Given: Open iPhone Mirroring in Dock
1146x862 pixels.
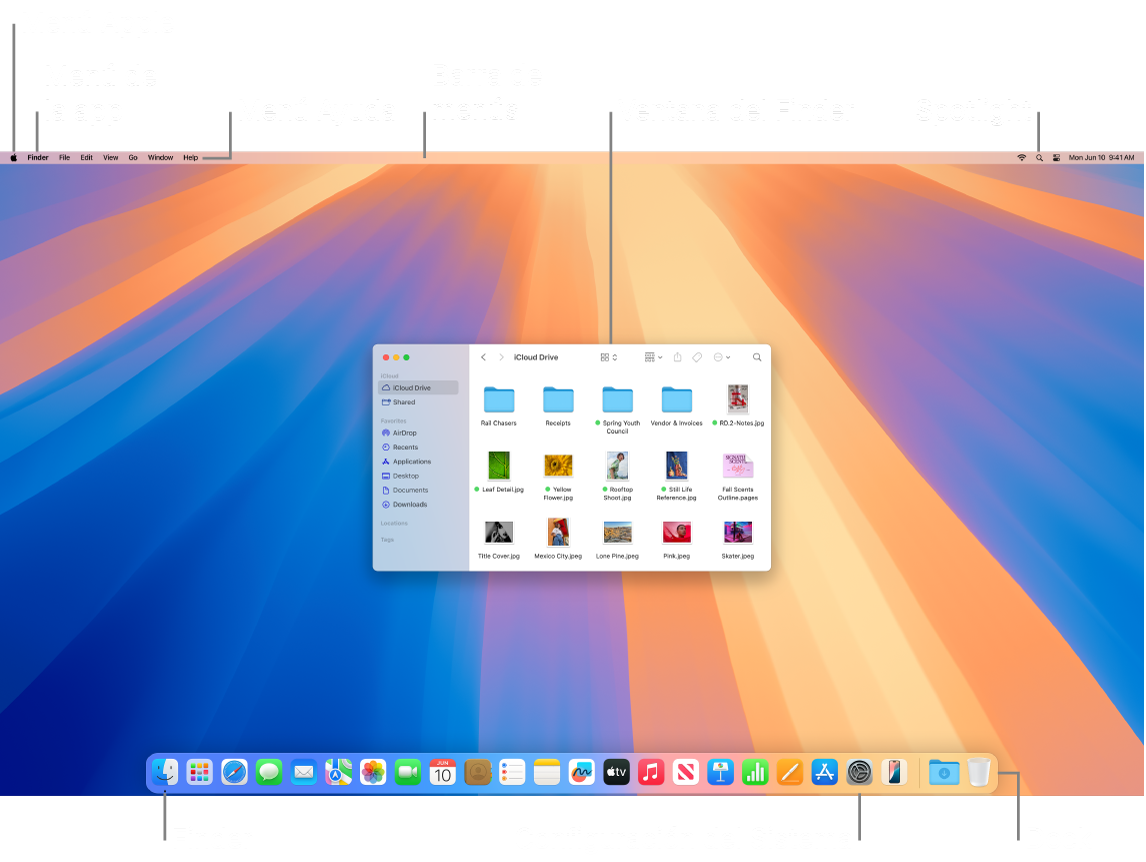Looking at the screenshot, I should (x=894, y=772).
